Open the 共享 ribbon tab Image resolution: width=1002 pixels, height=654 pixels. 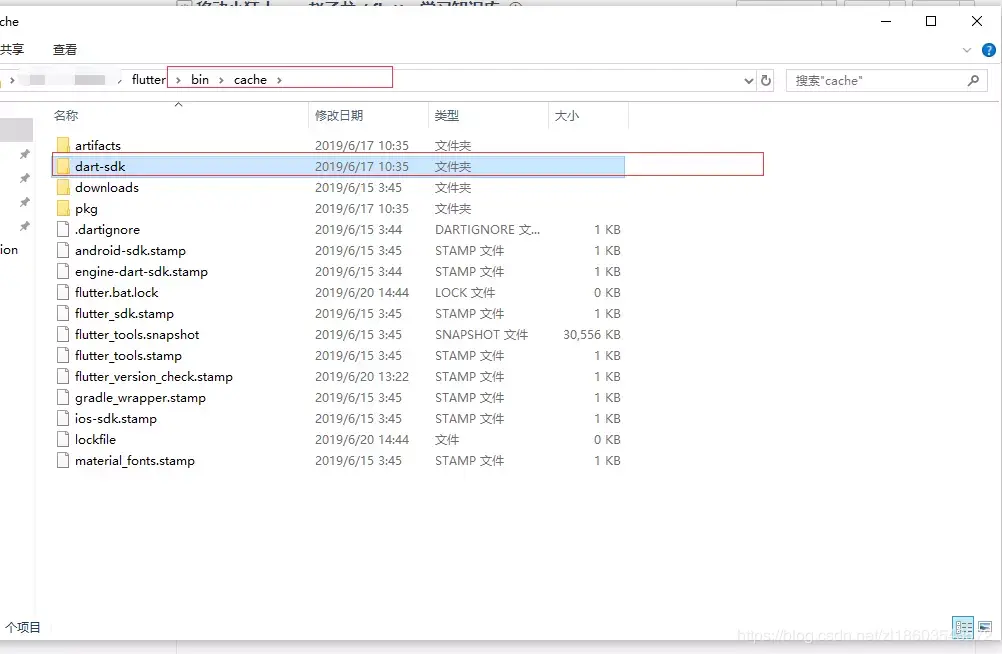pyautogui.click(x=12, y=49)
